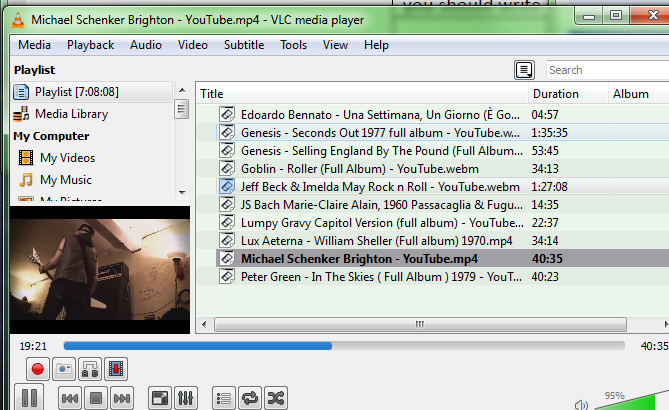Select Michael Schenker Brighton playlist row
669x410 pixels.
442,259
